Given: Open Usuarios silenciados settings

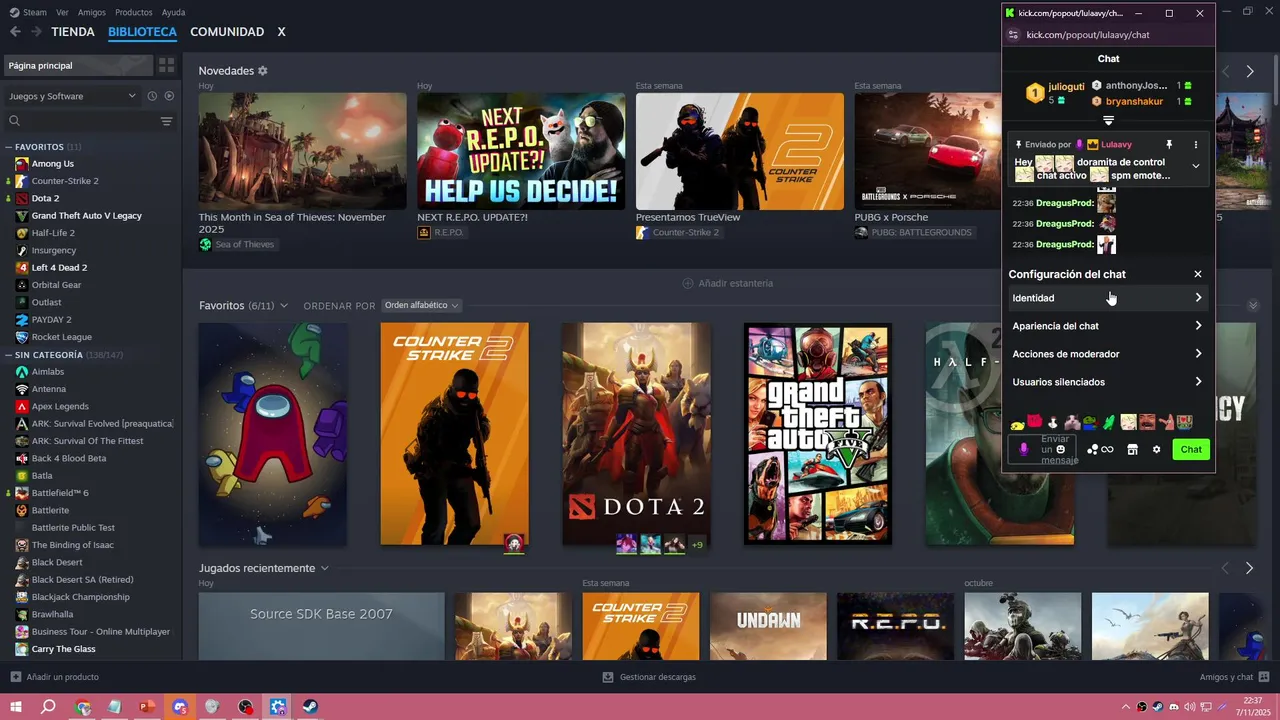Looking at the screenshot, I should click(1108, 382).
